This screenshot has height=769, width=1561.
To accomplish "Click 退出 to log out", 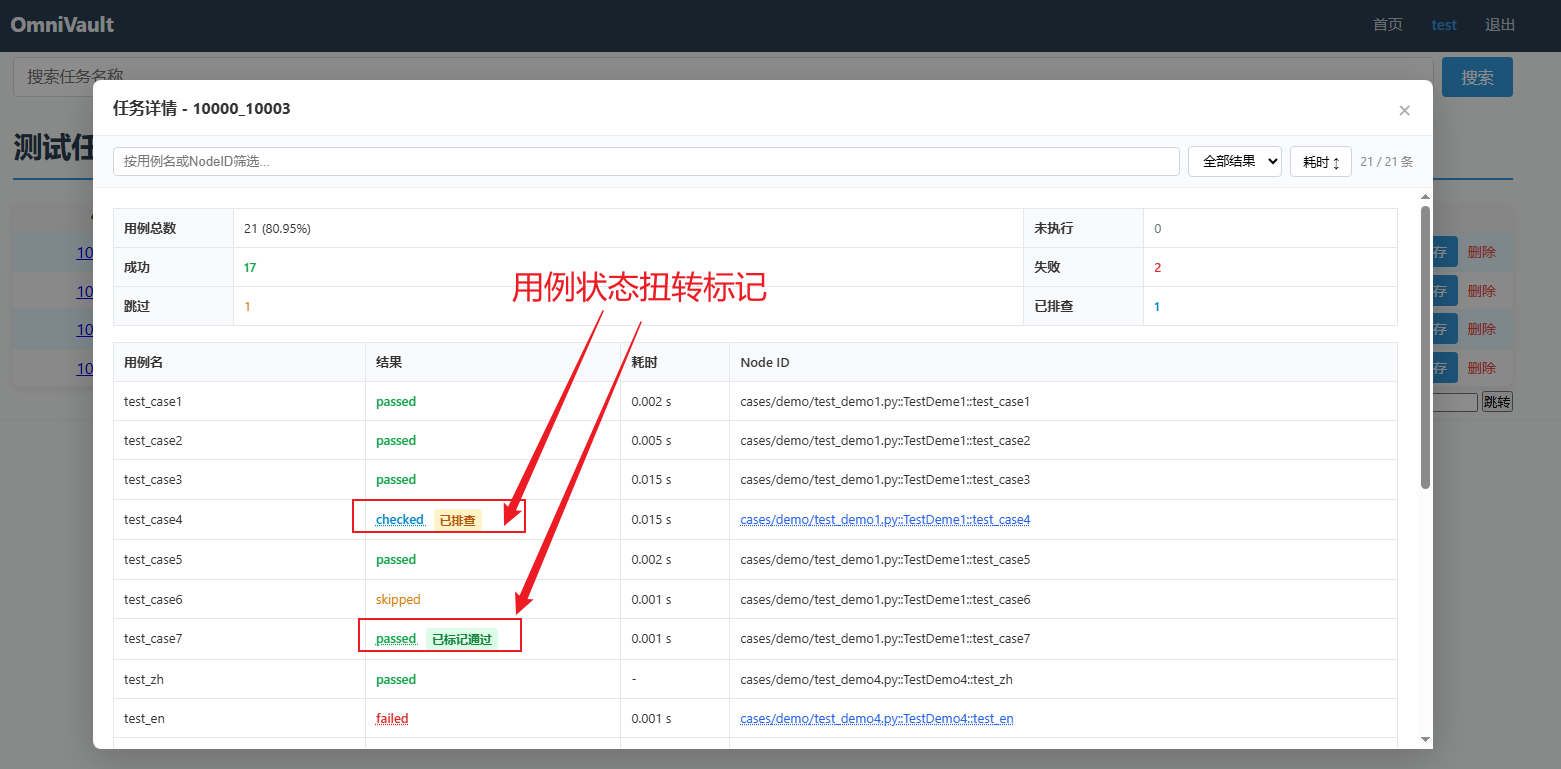I will [x=1500, y=25].
